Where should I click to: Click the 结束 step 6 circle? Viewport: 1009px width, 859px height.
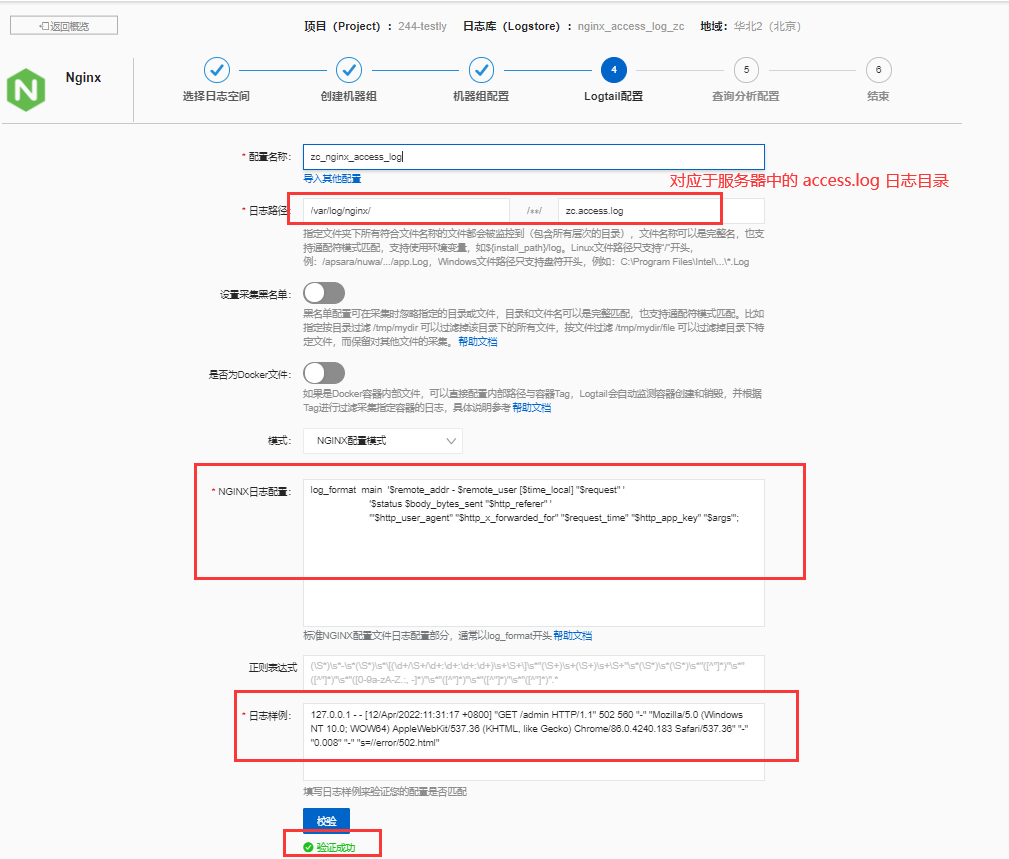click(878, 70)
